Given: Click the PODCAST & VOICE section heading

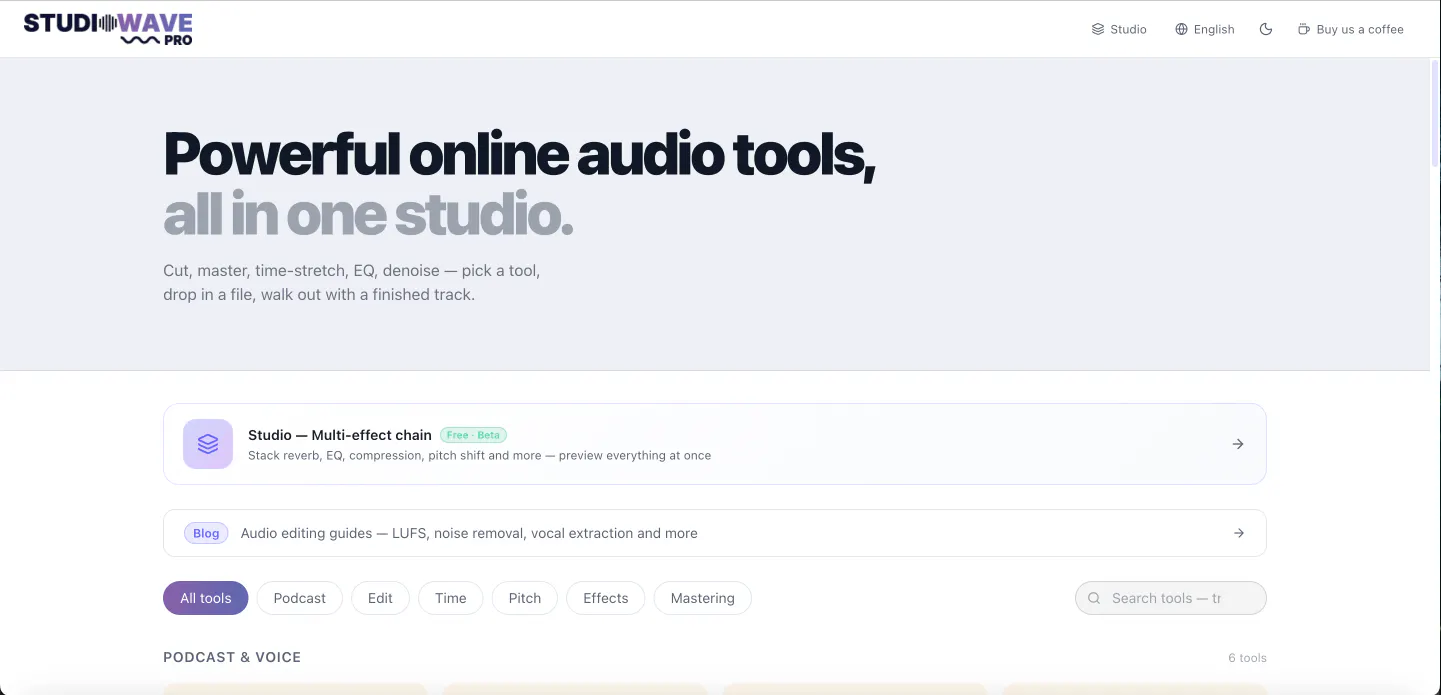Looking at the screenshot, I should click(232, 657).
